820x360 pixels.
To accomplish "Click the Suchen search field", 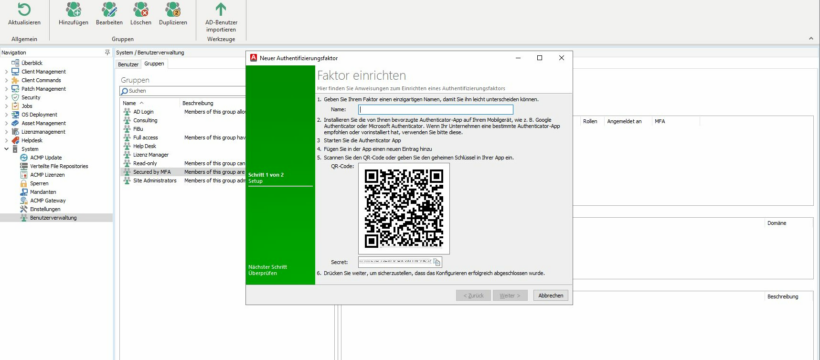I will coord(183,91).
